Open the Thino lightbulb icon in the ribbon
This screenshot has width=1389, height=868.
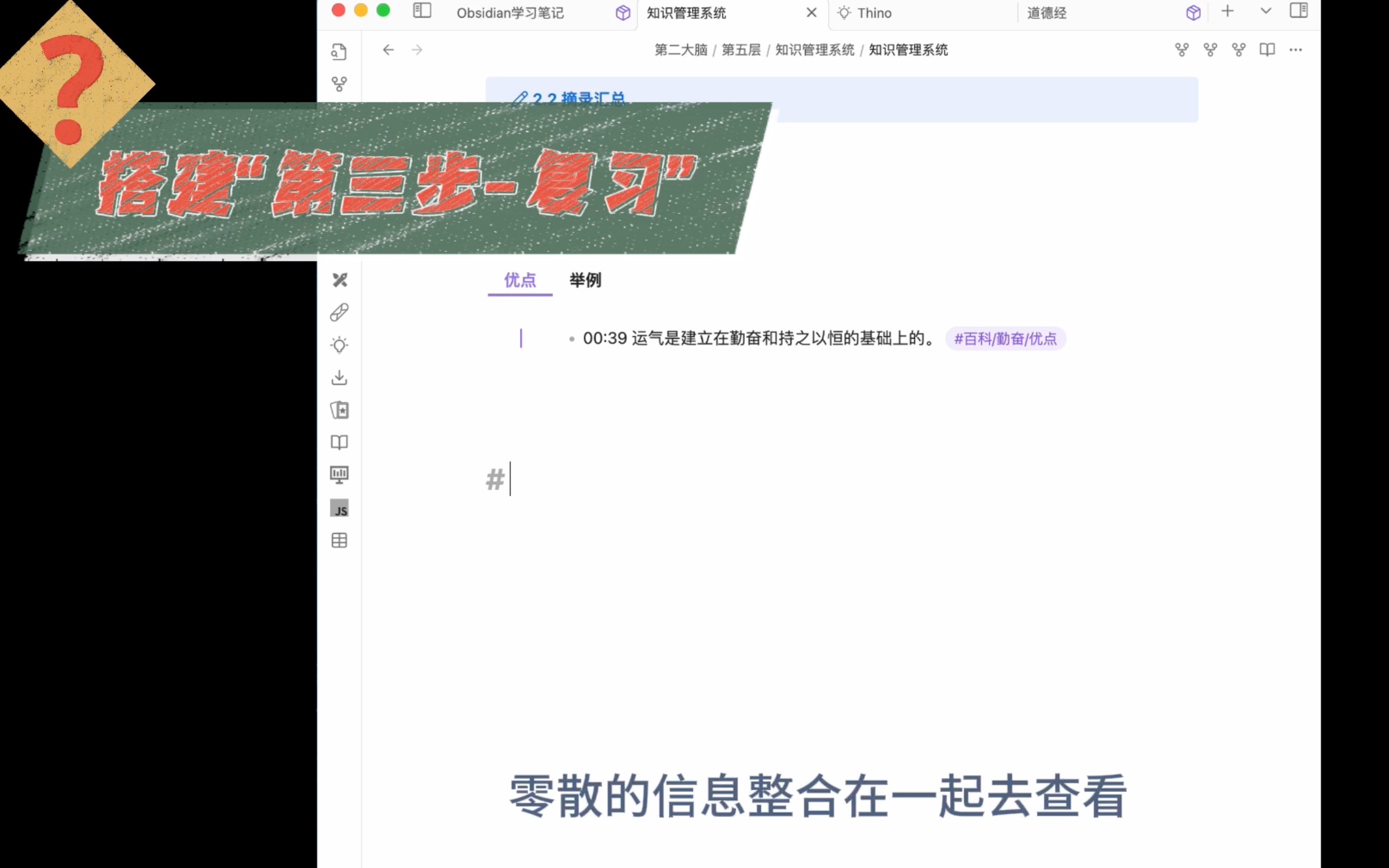pos(339,345)
